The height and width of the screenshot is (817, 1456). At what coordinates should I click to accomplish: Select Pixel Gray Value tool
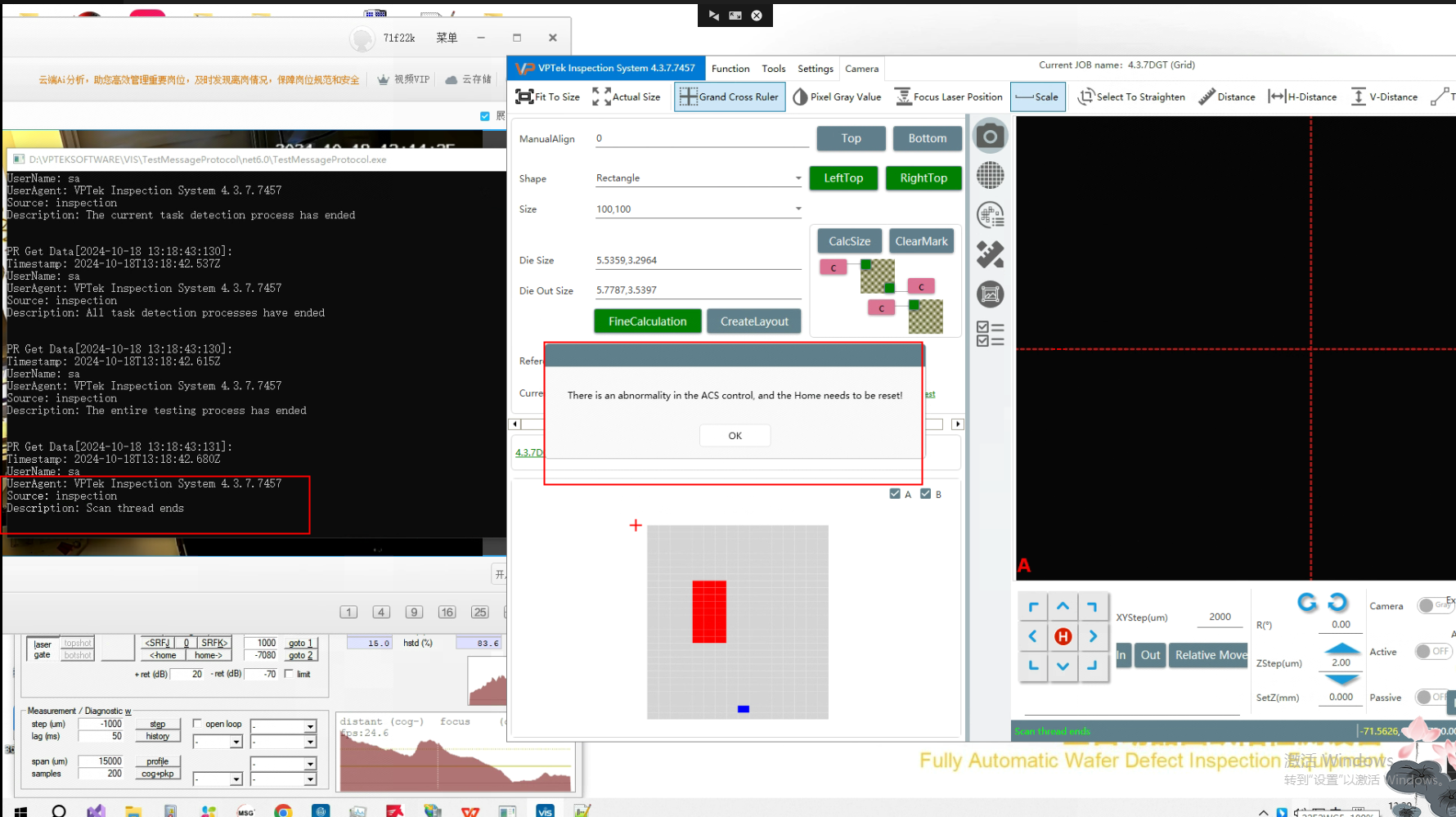(837, 97)
